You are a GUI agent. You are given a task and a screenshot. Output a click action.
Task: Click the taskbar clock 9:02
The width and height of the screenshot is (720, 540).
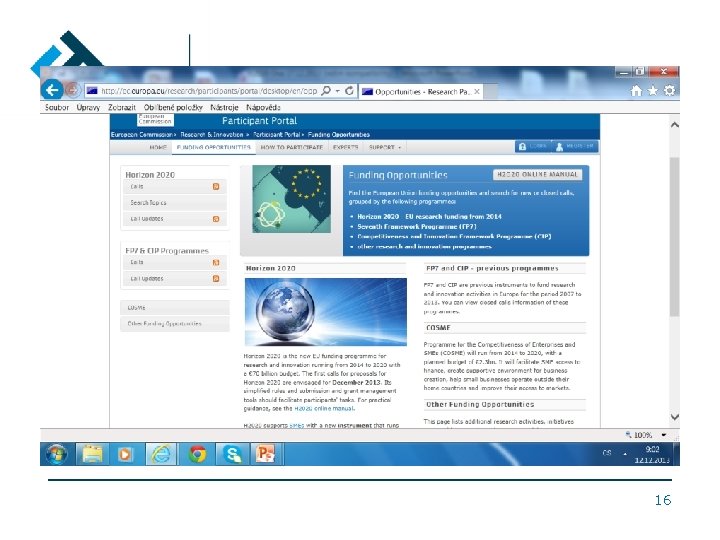(x=652, y=450)
